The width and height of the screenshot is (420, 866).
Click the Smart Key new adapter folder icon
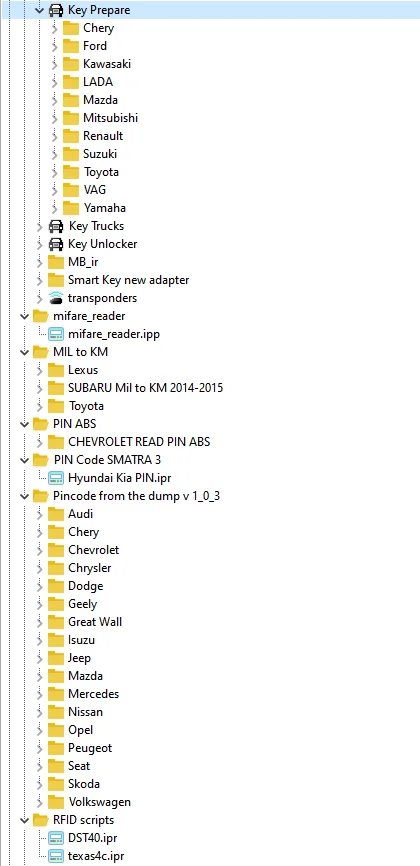pos(56,279)
